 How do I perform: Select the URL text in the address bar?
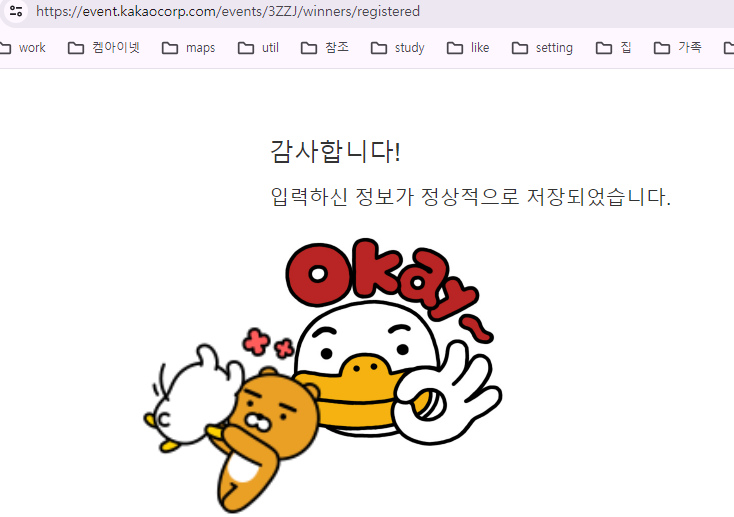tap(228, 11)
